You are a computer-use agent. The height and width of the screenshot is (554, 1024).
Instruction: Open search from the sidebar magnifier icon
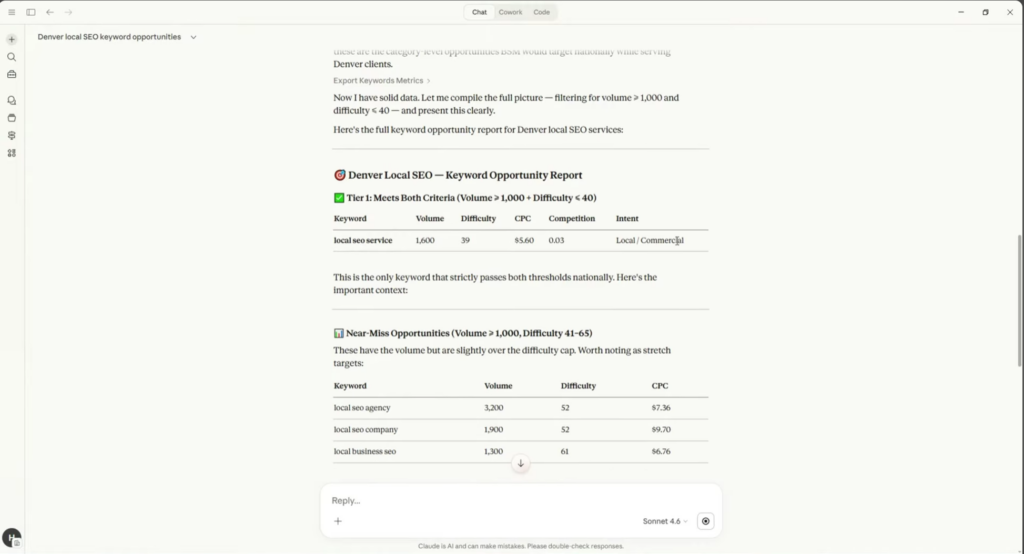tap(12, 57)
